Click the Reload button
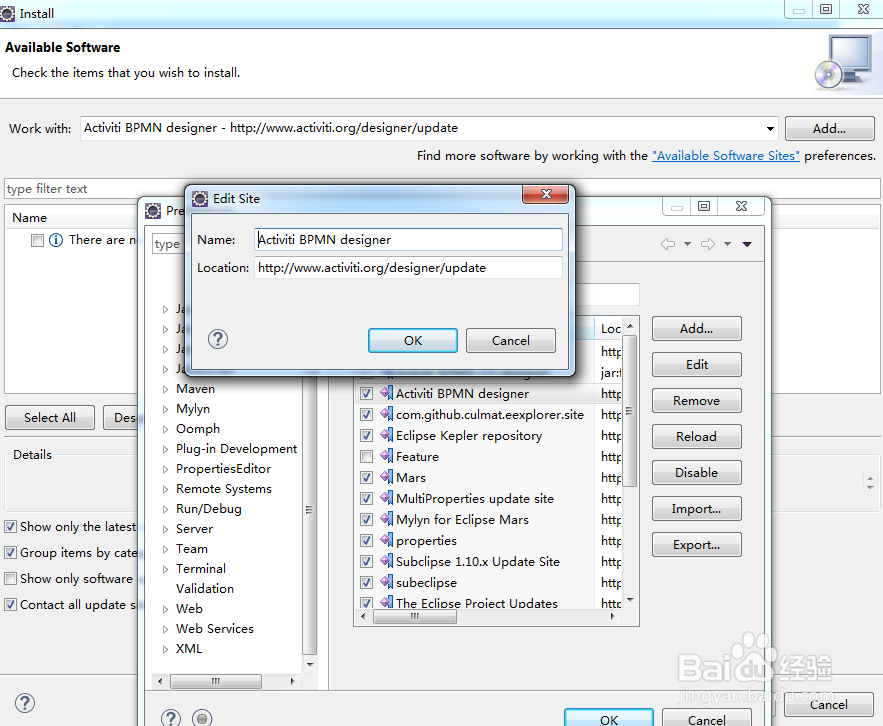 click(696, 436)
